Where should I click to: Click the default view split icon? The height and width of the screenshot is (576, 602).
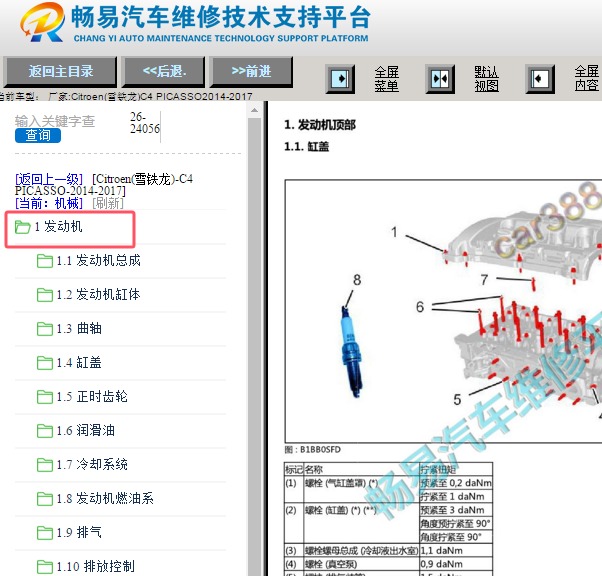[440, 79]
